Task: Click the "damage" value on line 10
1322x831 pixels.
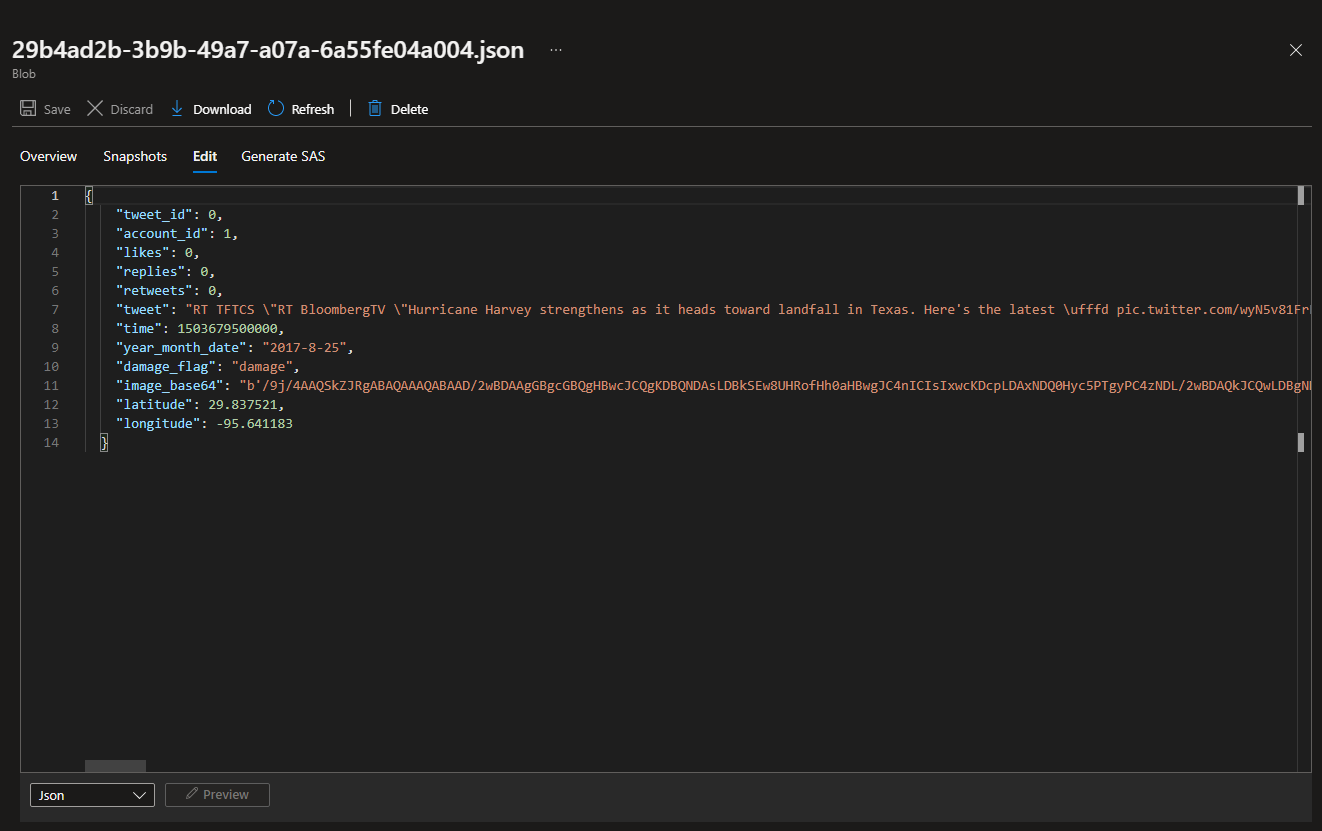Action: point(262,366)
